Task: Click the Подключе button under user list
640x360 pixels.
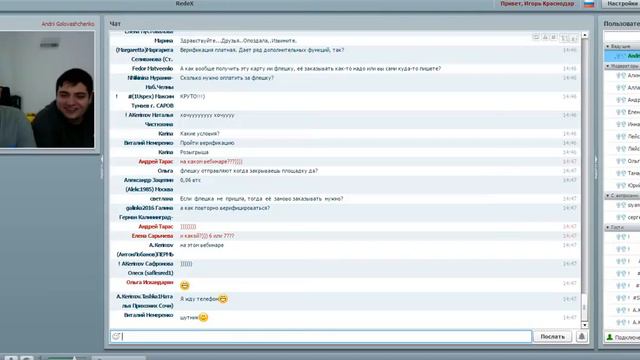Action: click(622, 337)
